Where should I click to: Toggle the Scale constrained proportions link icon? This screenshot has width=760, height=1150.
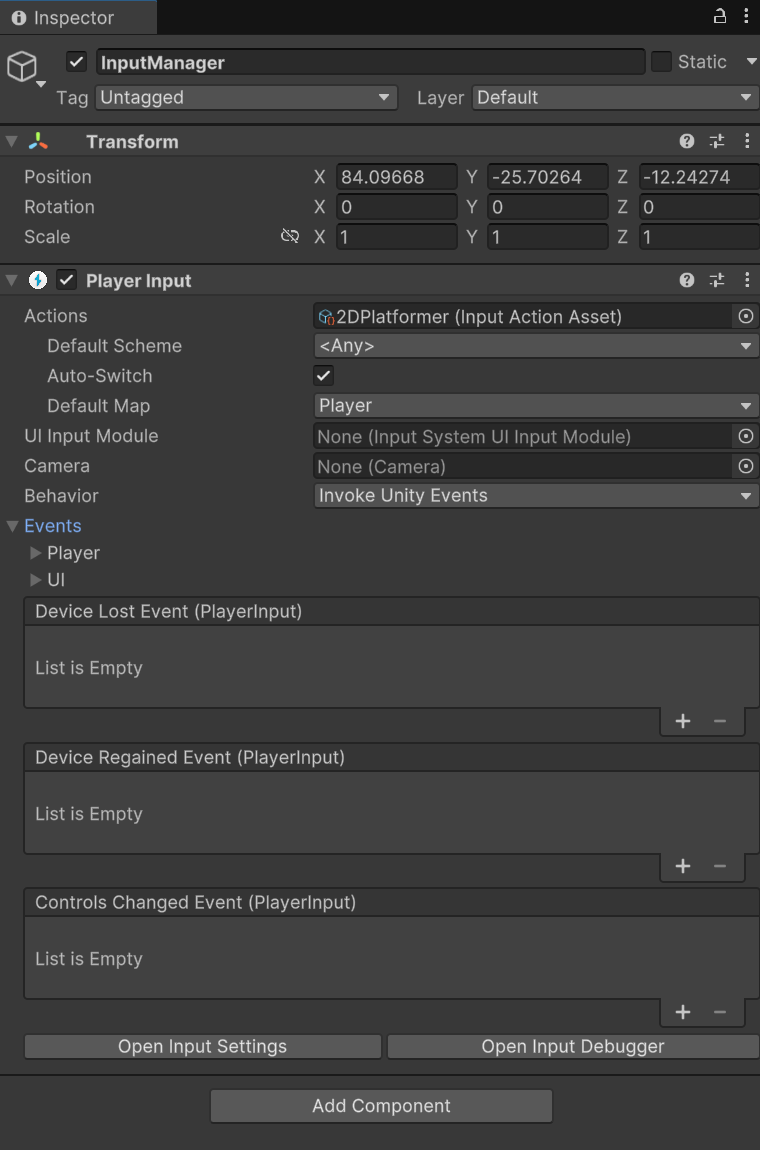click(x=290, y=237)
